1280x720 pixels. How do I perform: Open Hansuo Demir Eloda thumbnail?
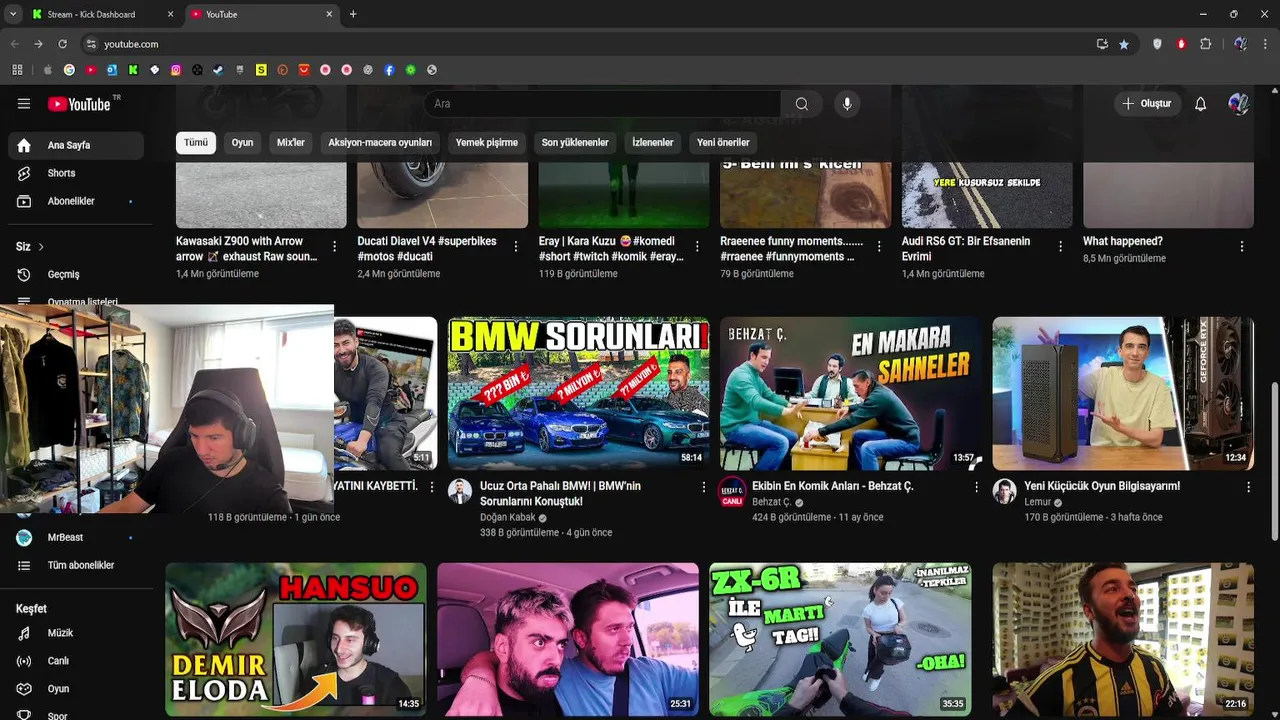click(x=296, y=639)
